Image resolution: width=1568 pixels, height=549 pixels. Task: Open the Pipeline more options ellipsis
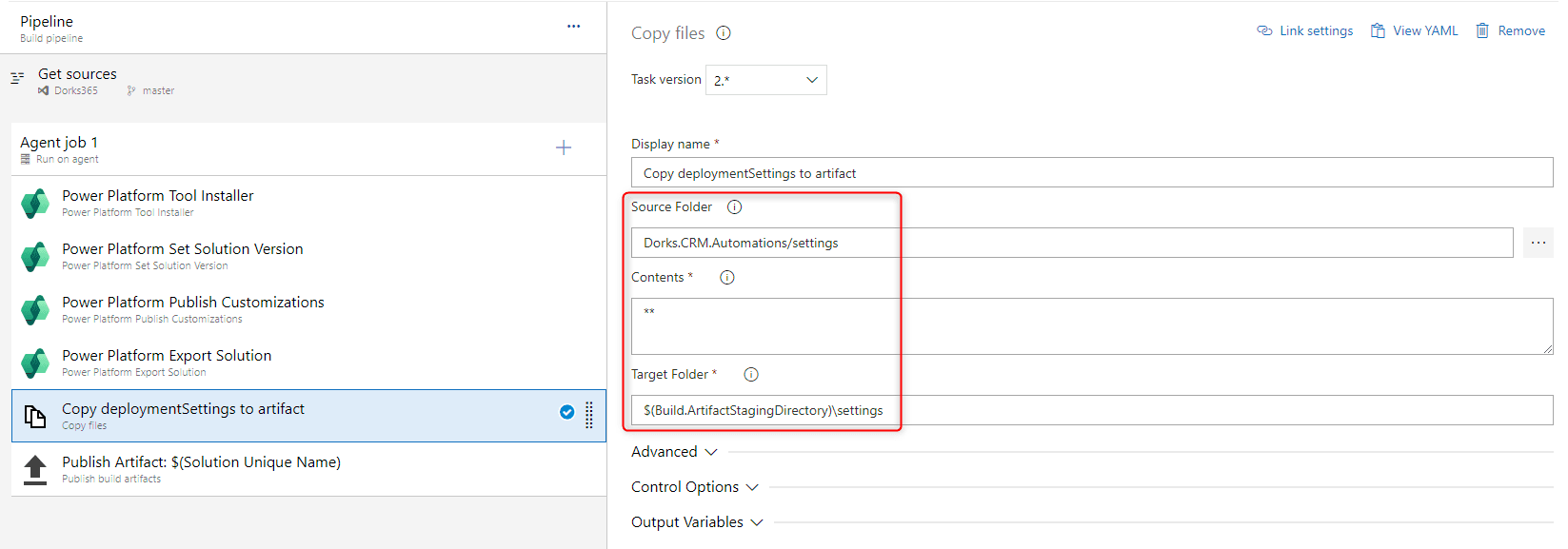[x=573, y=27]
